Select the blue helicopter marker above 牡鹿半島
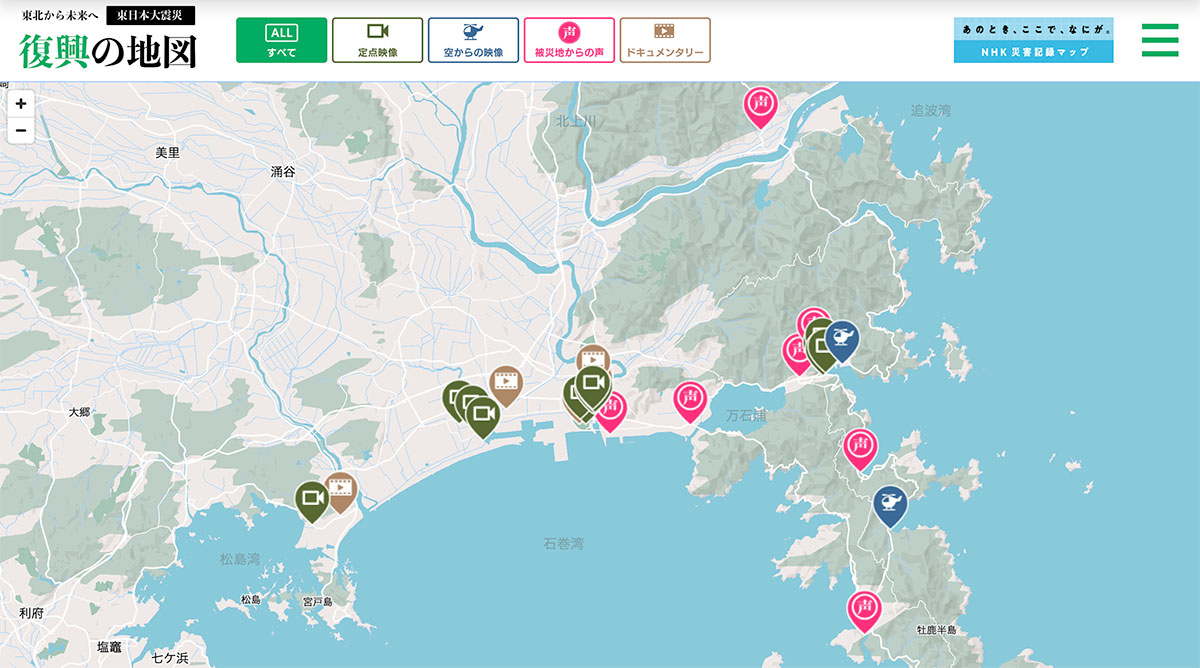This screenshot has height=668, width=1200. click(x=889, y=503)
